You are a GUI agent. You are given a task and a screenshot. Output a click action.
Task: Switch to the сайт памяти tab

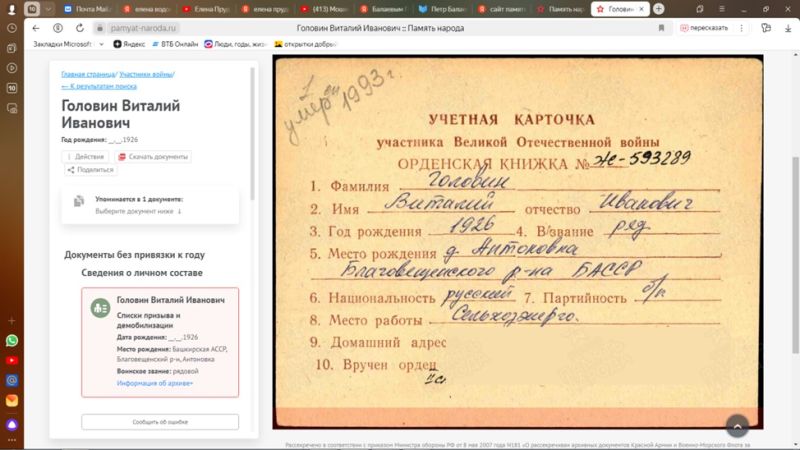502,9
